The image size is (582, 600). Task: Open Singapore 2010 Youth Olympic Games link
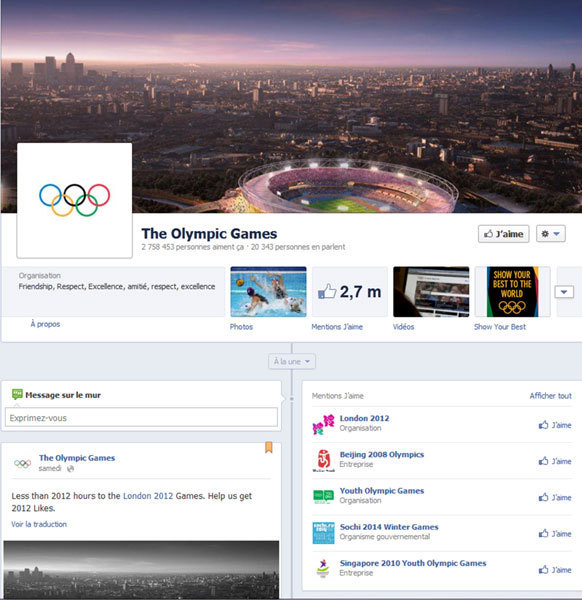click(413, 563)
